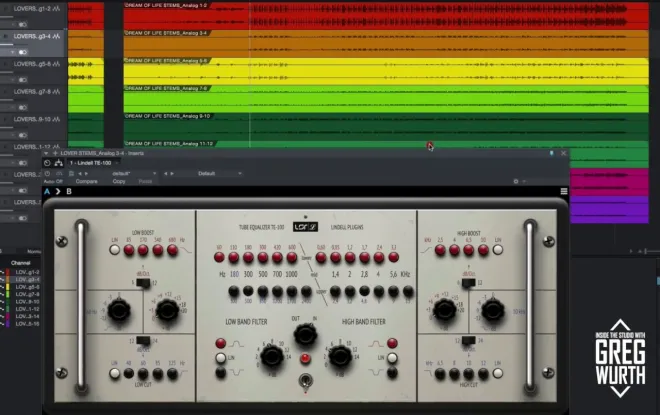Click the A-to-B copy arrow

click(58, 192)
